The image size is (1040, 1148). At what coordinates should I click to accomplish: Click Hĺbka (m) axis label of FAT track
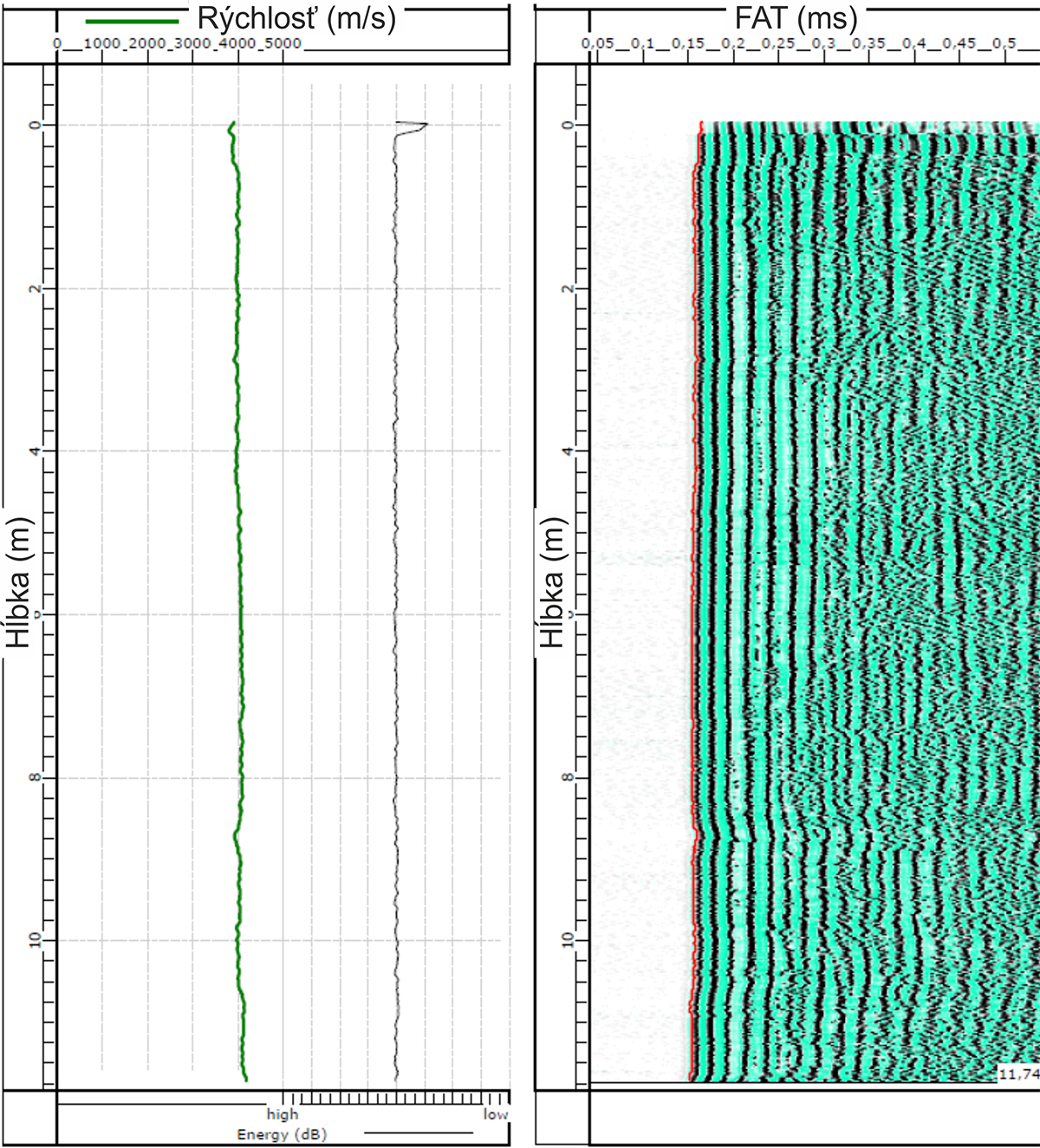[x=552, y=582]
